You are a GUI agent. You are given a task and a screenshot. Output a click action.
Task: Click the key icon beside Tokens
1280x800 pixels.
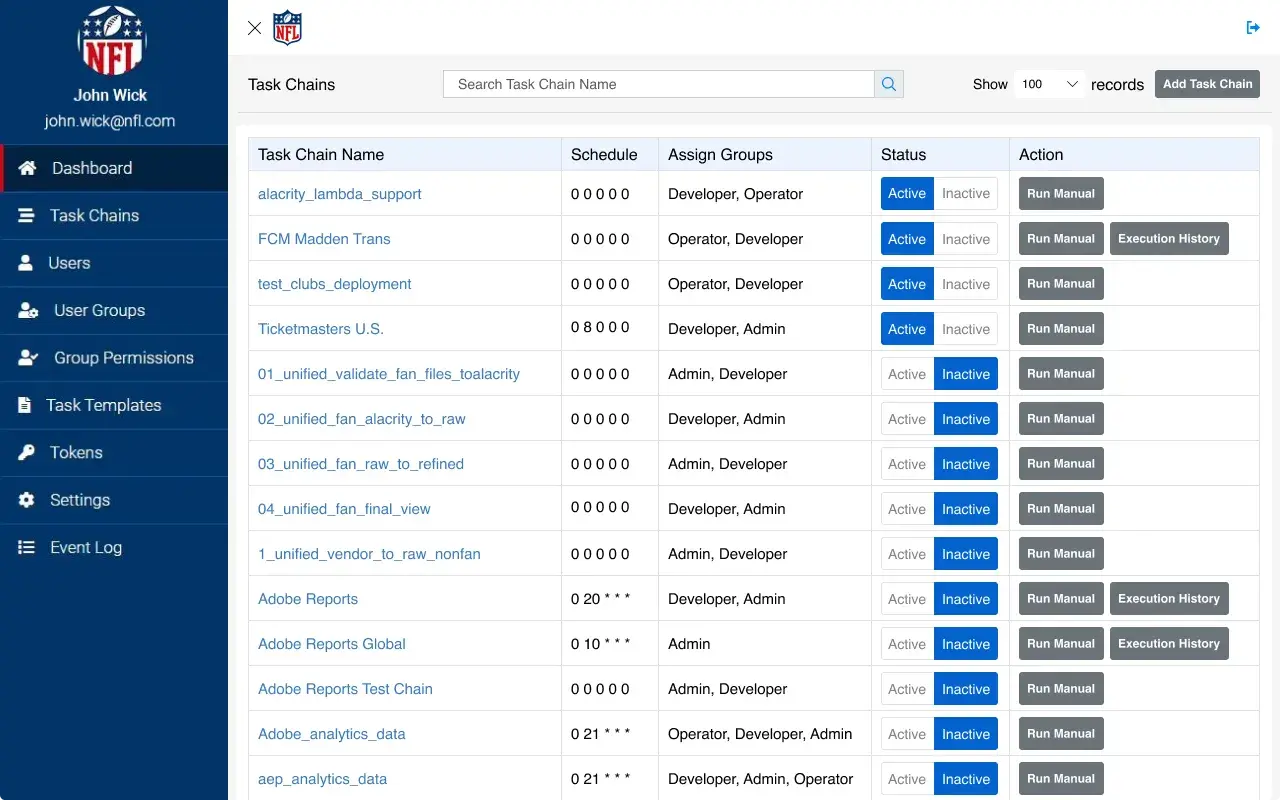tap(27, 453)
